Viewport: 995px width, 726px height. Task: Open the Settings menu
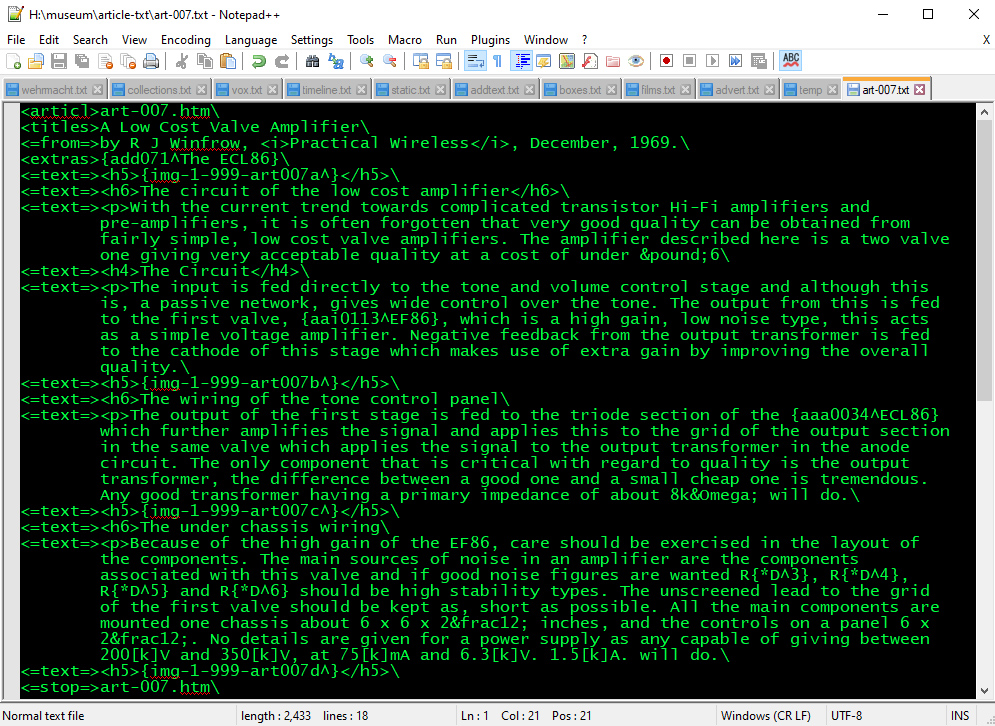click(x=312, y=40)
